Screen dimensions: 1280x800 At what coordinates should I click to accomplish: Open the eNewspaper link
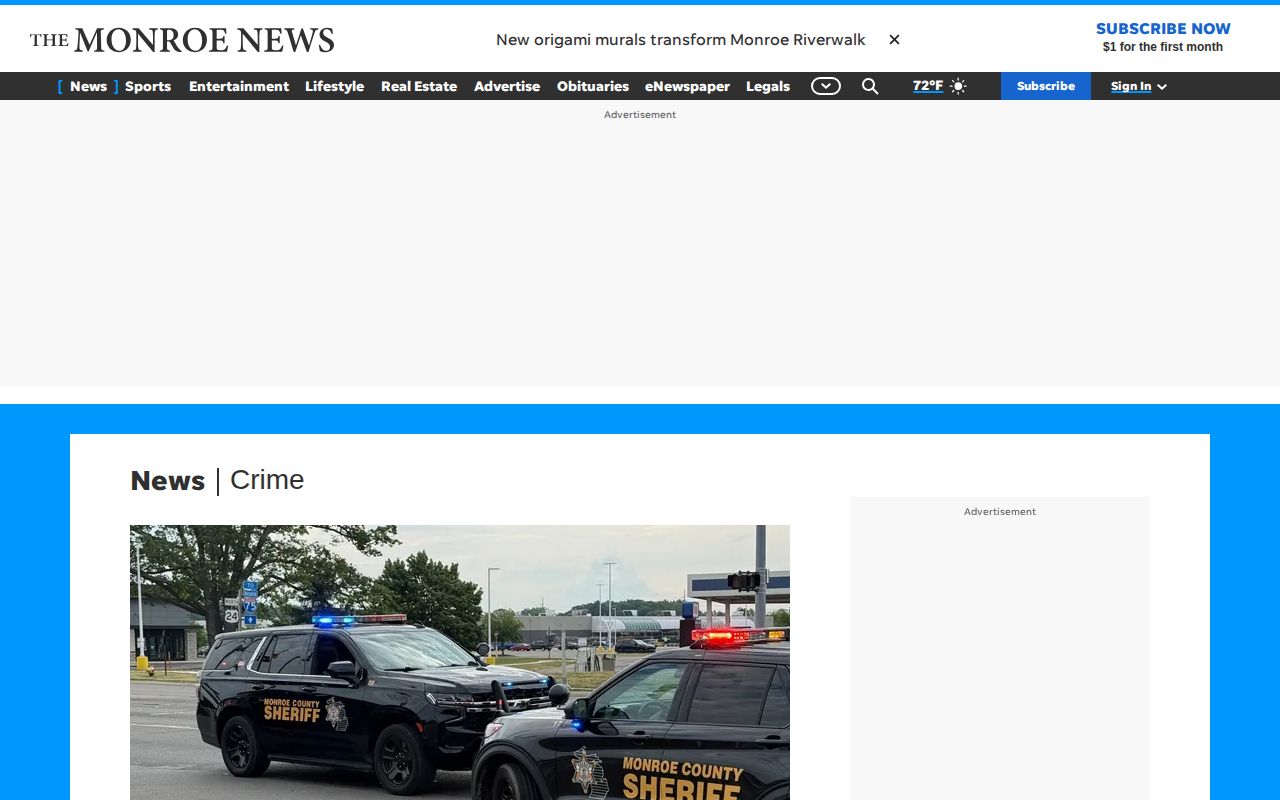coord(687,86)
